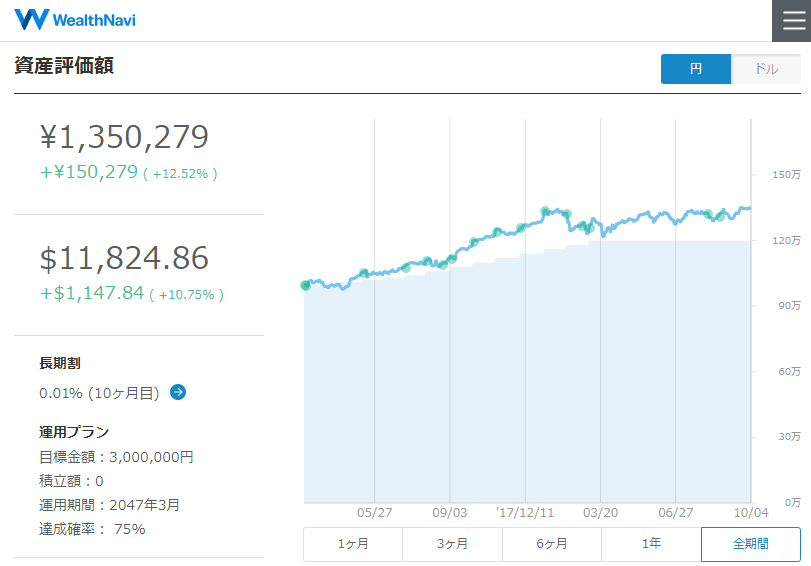Click the +$1,147.84 dollar gain
The image size is (811, 566).
pyautogui.click(x=92, y=293)
